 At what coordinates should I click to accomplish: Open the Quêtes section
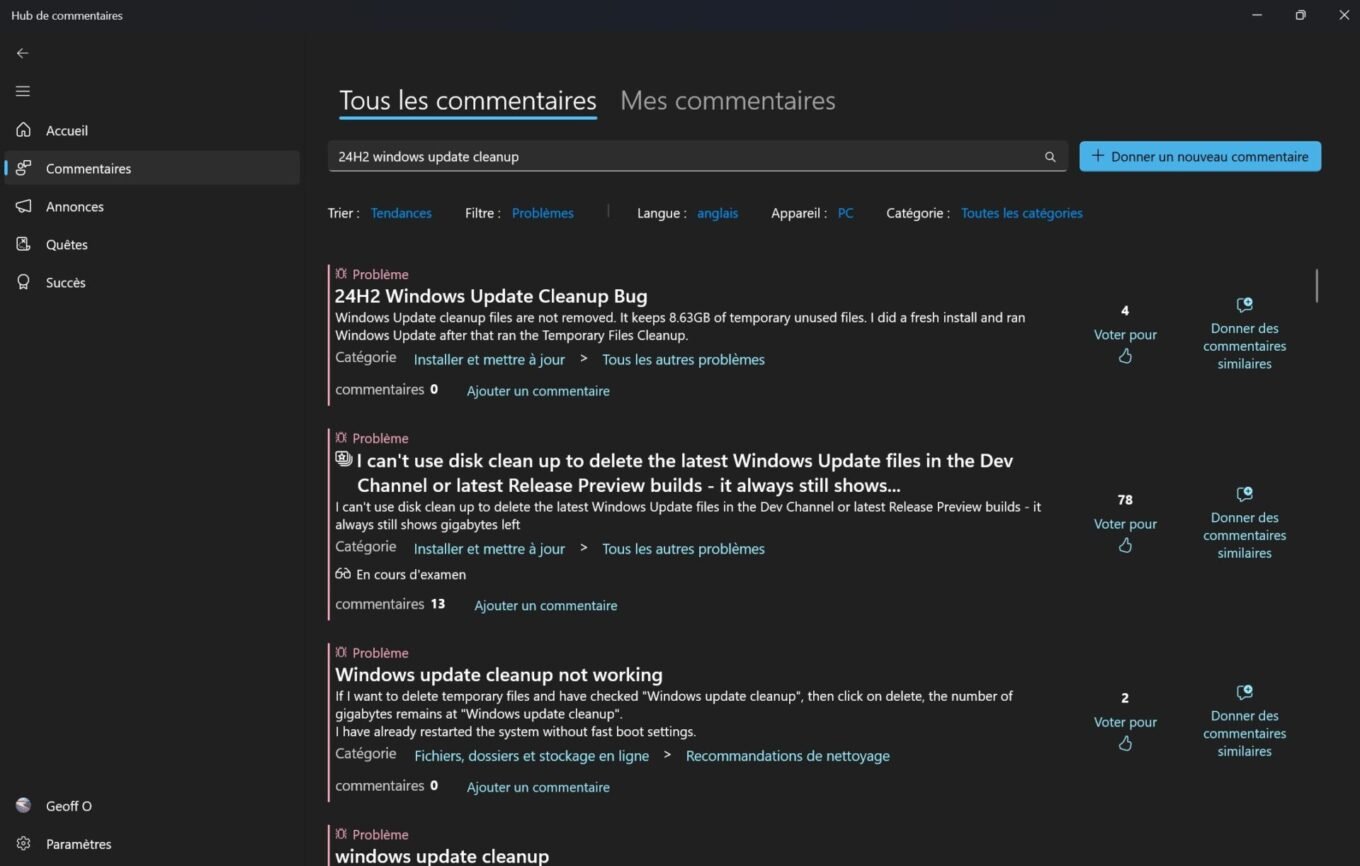click(x=152, y=244)
